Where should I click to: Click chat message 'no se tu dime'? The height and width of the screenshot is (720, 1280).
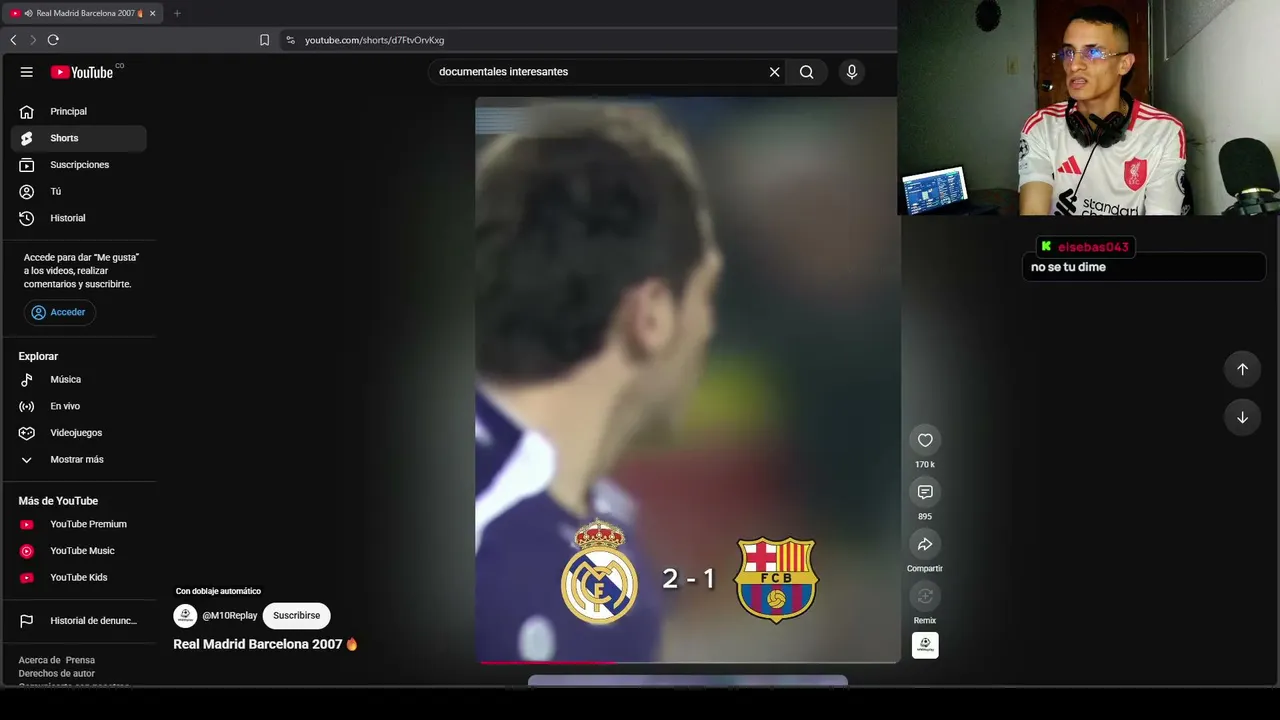pyautogui.click(x=1068, y=267)
